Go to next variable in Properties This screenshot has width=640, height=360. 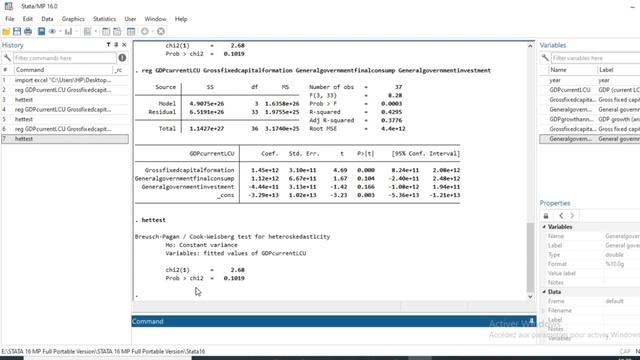(572, 216)
